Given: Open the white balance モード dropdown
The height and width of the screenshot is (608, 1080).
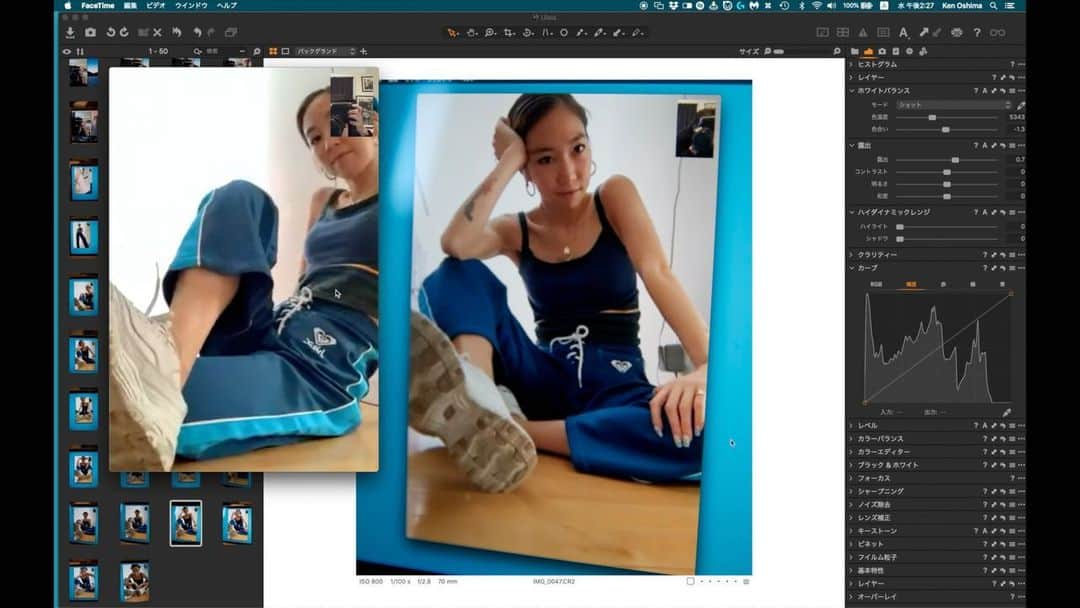Looking at the screenshot, I should (954, 105).
